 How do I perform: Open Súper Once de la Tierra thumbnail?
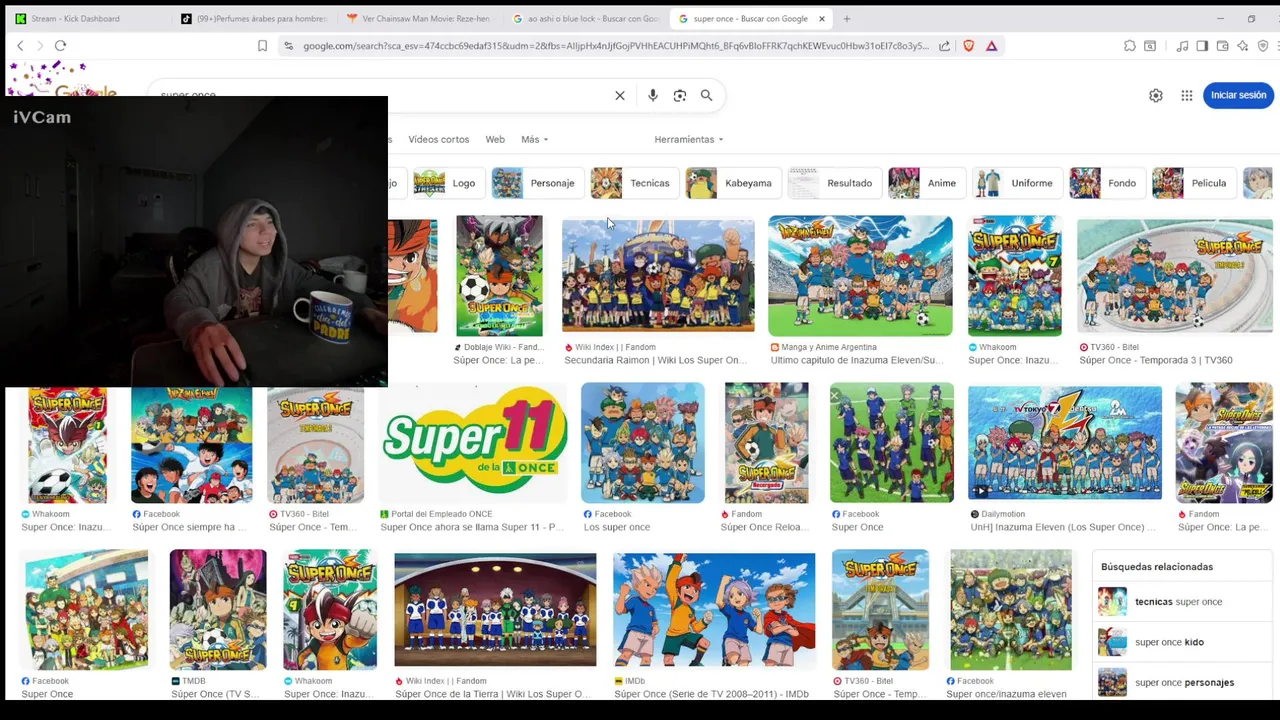tap(495, 609)
